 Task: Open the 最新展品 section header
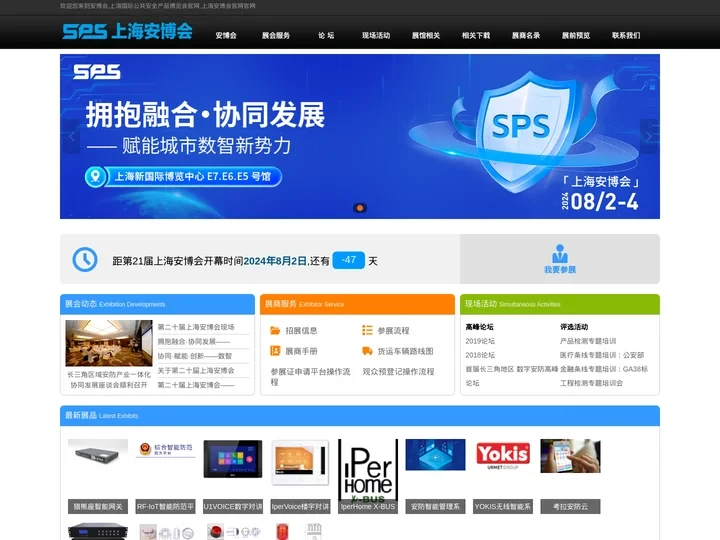(360, 416)
